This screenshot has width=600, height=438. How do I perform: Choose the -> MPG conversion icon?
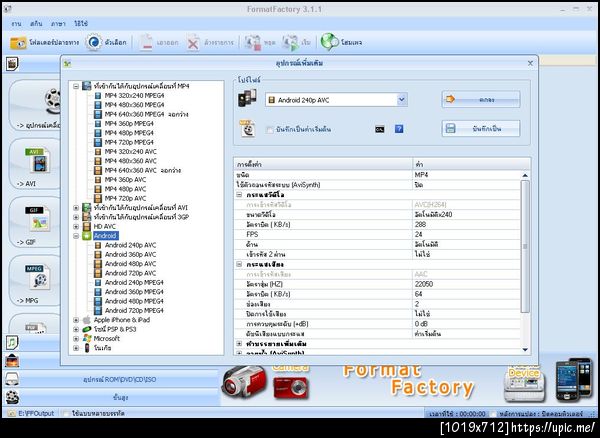(x=38, y=276)
